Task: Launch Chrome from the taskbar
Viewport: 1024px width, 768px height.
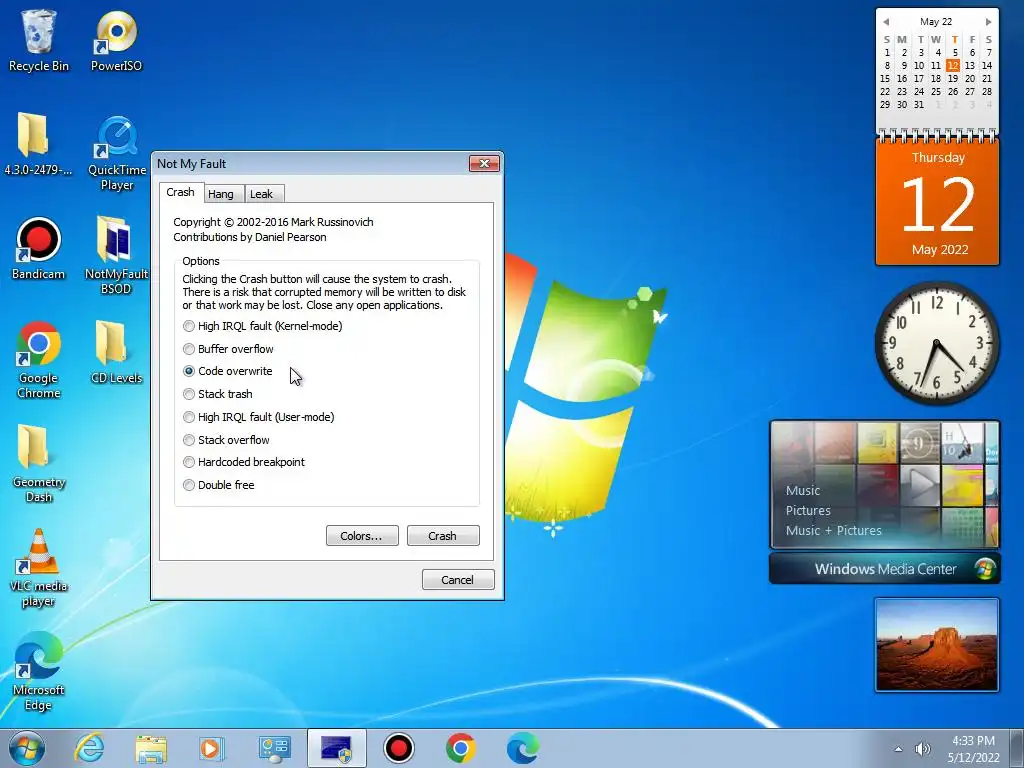Action: point(460,748)
